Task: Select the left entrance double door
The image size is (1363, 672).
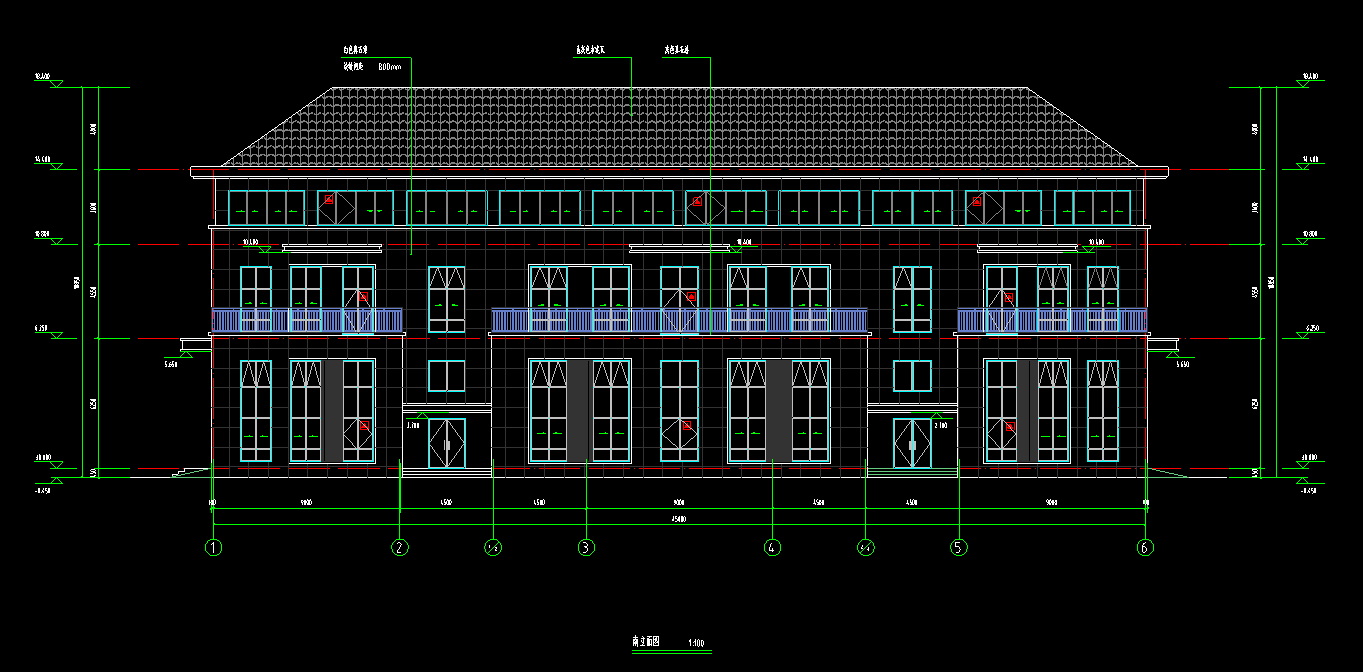Action: [446, 443]
